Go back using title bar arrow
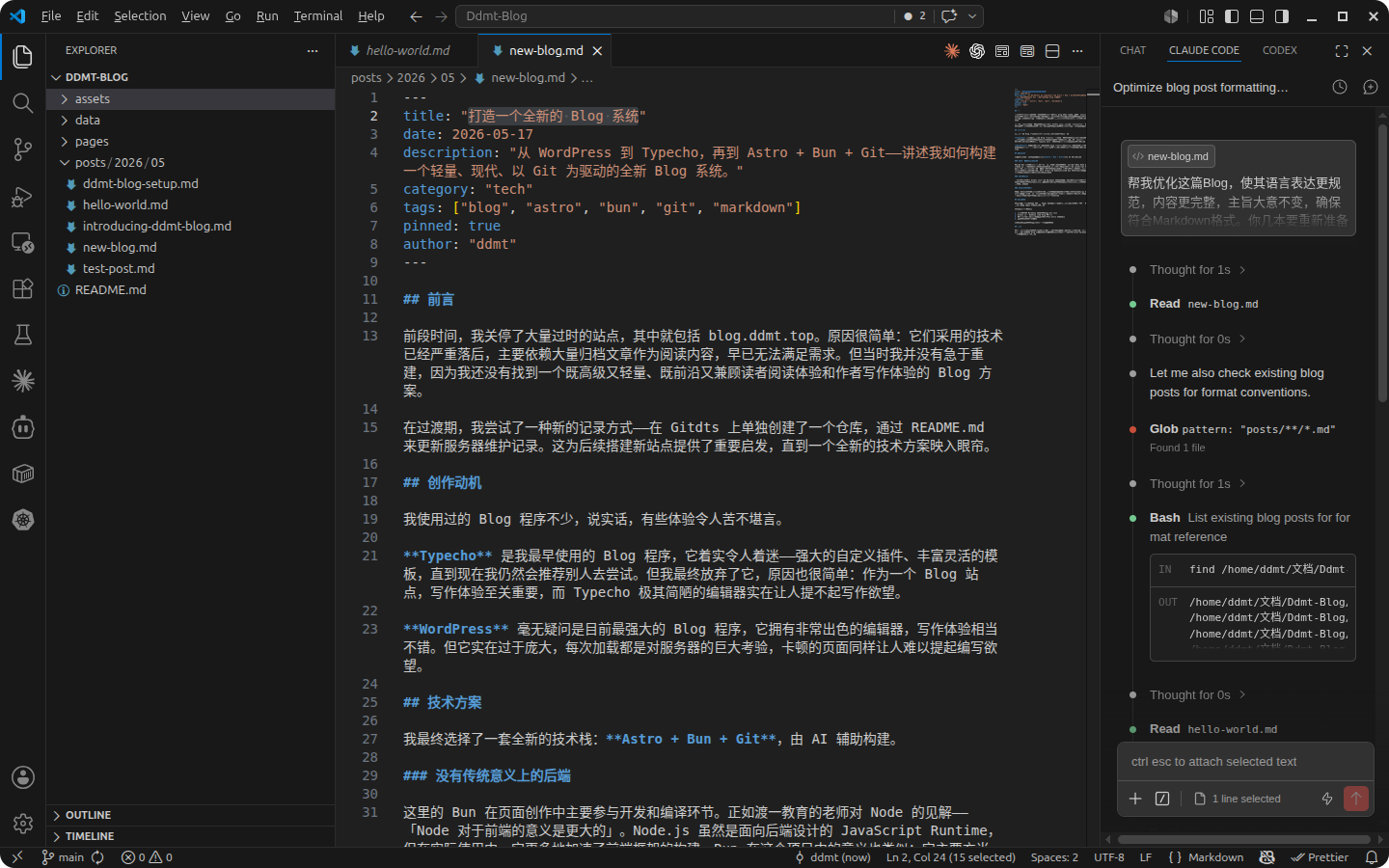This screenshot has height=868, width=1389. 416,16
